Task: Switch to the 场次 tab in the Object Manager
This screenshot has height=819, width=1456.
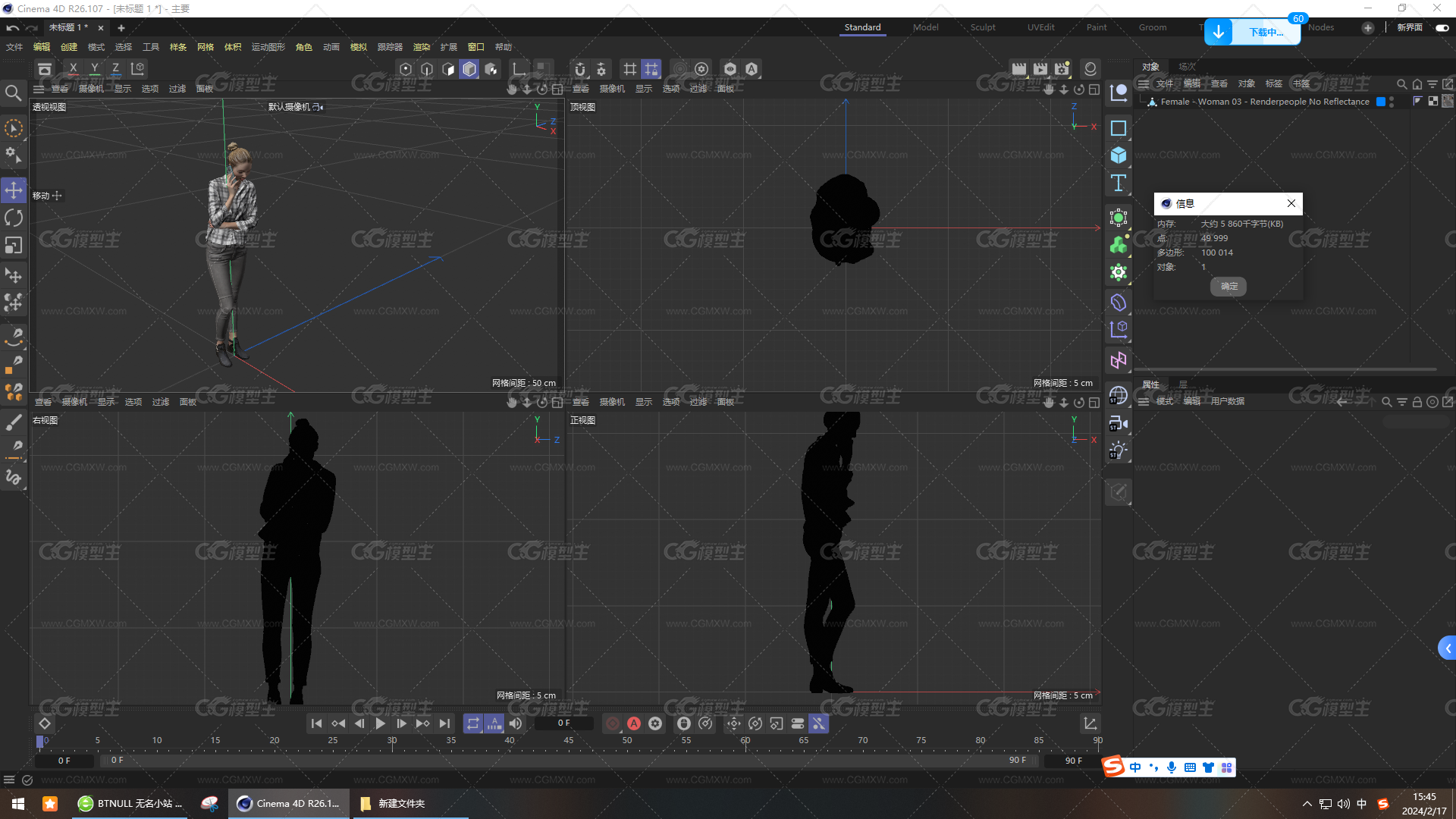Action: 1187,67
